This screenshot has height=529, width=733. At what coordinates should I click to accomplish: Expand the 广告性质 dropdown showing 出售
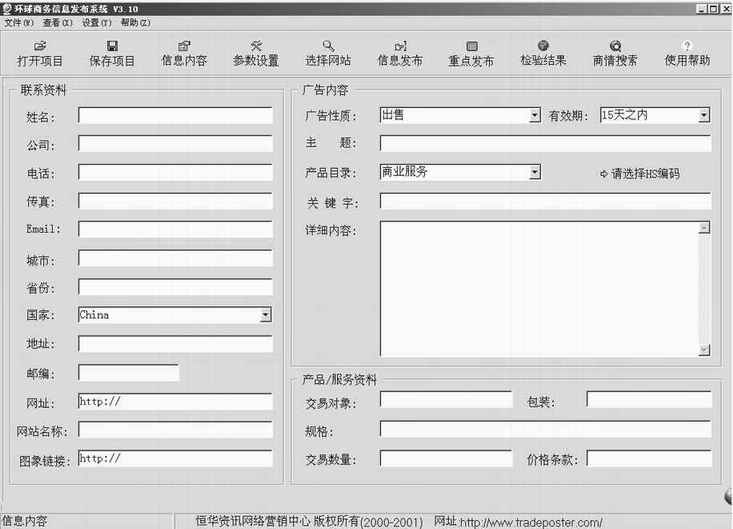(535, 115)
